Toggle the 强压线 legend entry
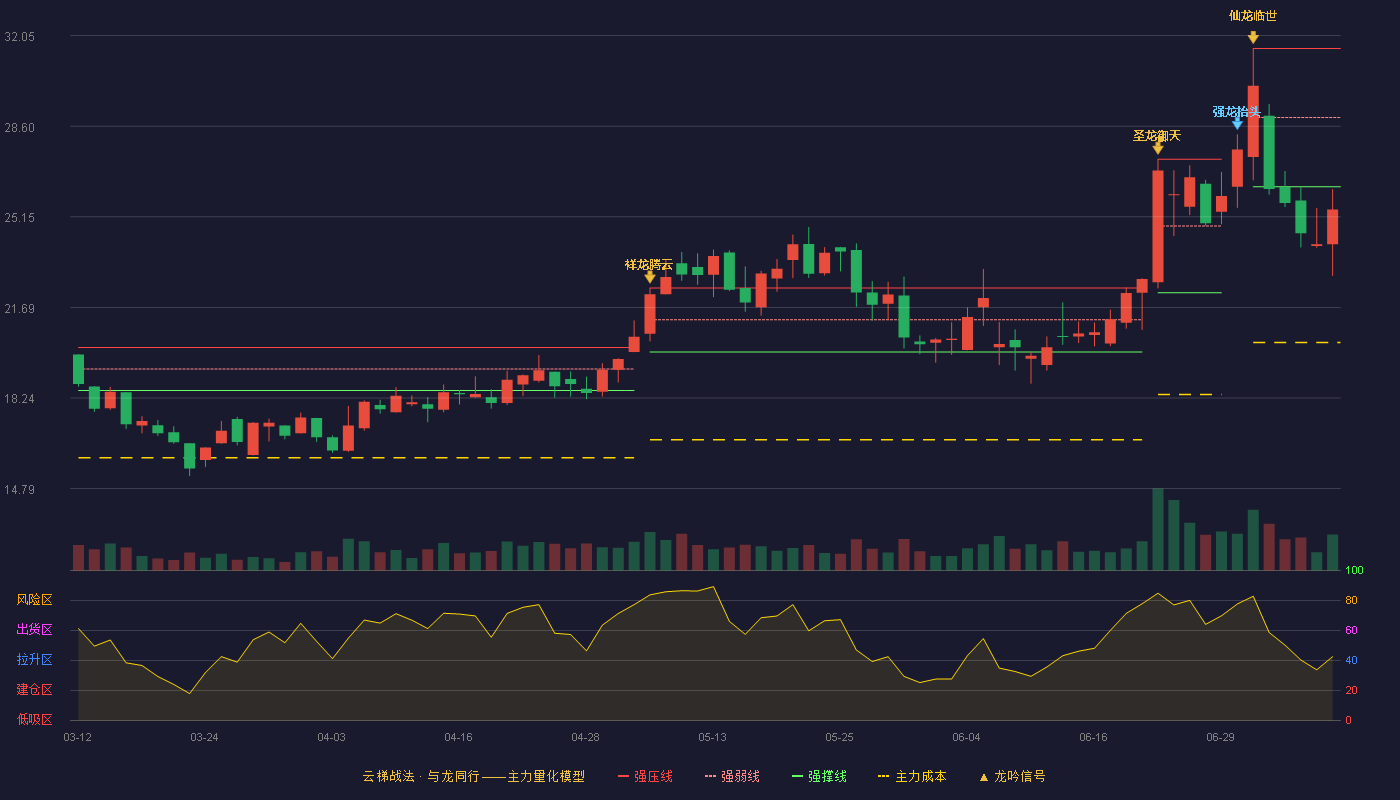The width and height of the screenshot is (1400, 800). (x=645, y=776)
